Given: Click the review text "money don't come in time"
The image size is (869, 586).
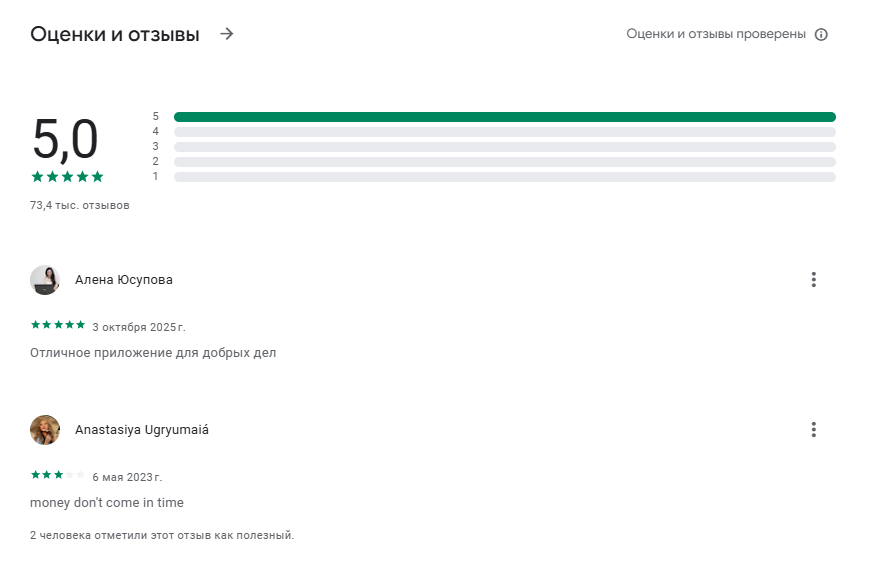Looking at the screenshot, I should [x=107, y=502].
